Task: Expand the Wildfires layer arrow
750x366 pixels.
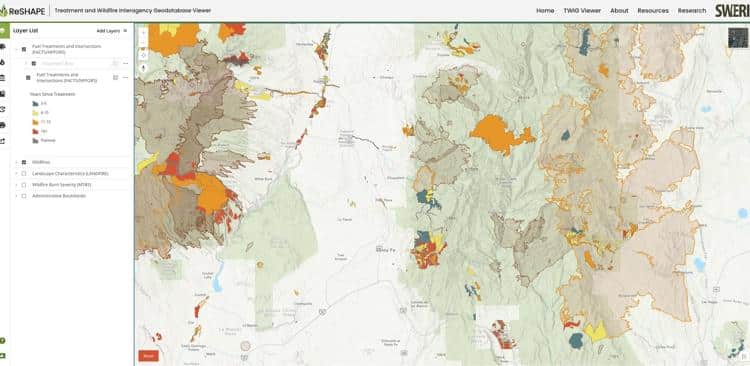Action: point(17,162)
